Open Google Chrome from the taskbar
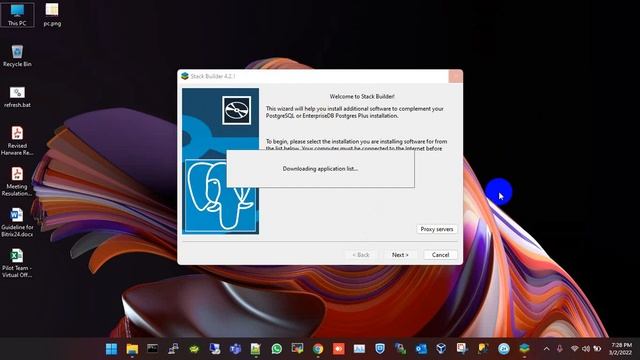Image resolution: width=640 pixels, height=360 pixels. [x=318, y=349]
